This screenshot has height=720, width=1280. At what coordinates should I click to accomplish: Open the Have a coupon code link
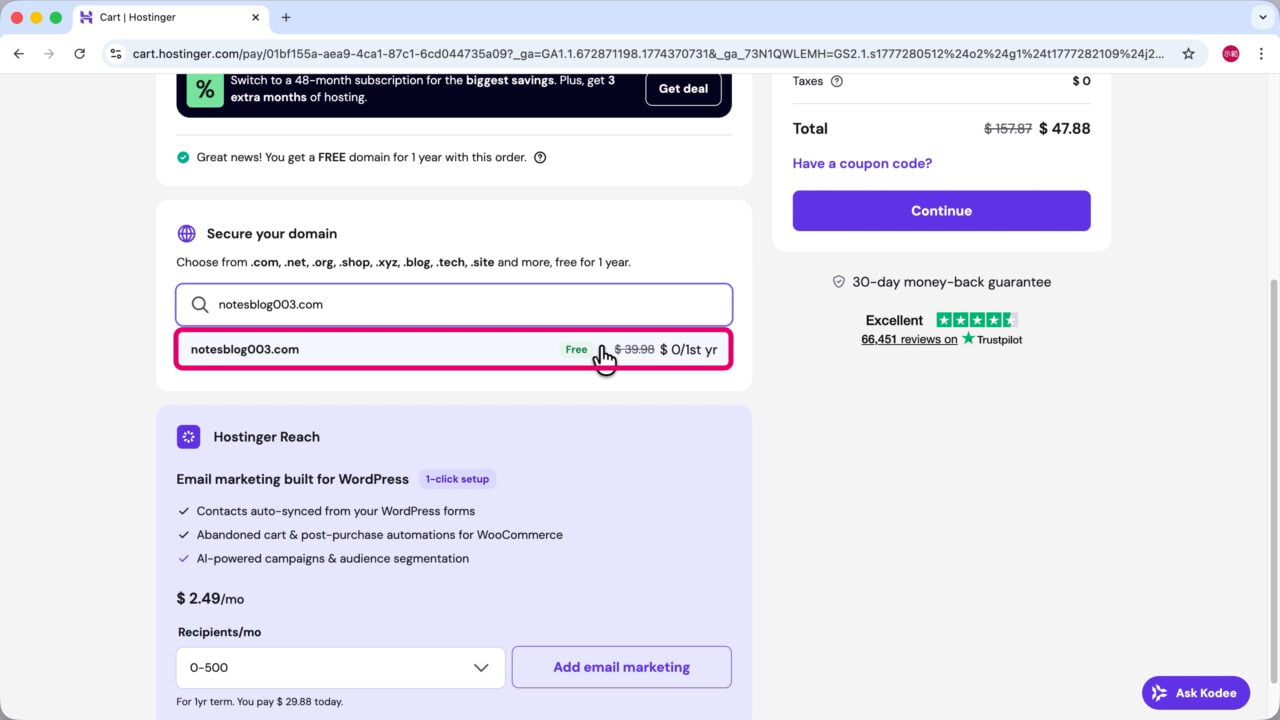click(x=862, y=164)
